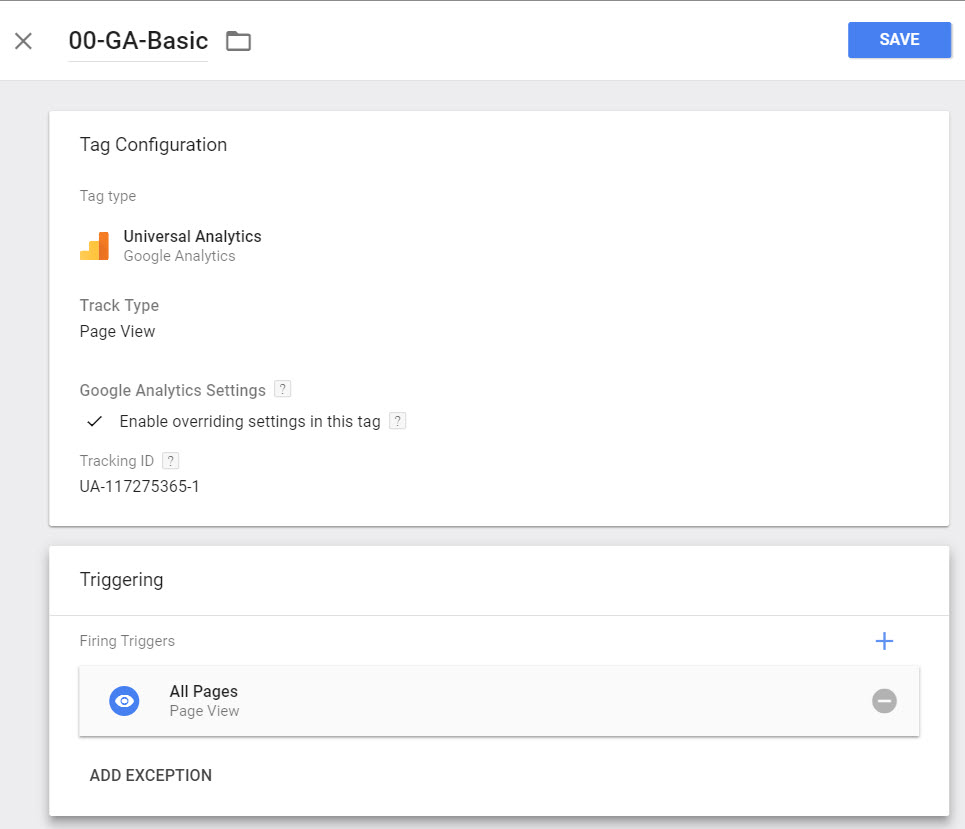965x829 pixels.
Task: Click the Universal Analytics bar chart logo
Action: pos(94,246)
